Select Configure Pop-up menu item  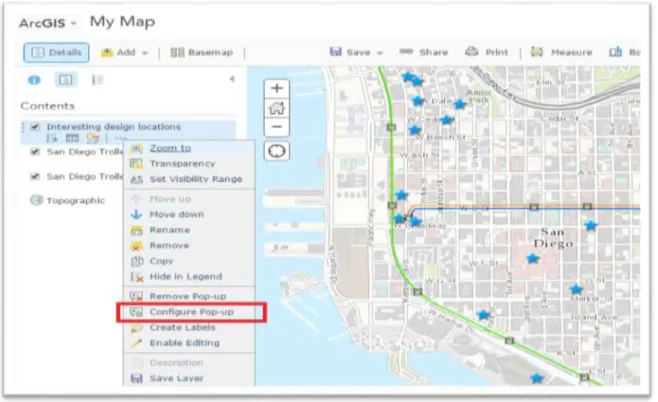191,312
